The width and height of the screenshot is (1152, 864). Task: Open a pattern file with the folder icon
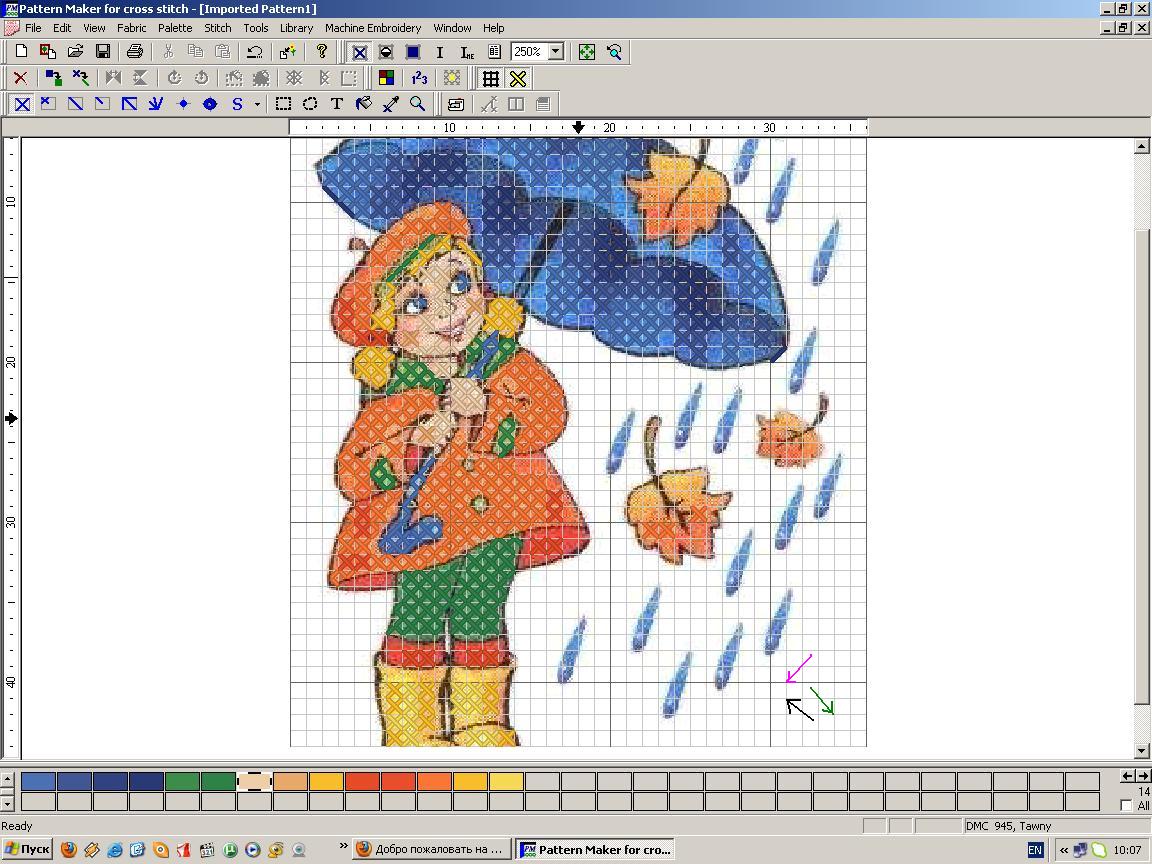point(75,51)
